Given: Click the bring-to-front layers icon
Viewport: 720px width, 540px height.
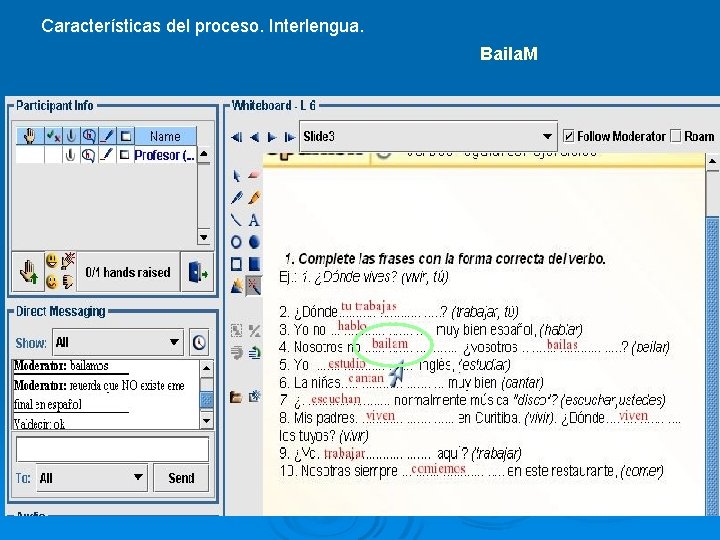Looking at the screenshot, I should click(x=254, y=353).
